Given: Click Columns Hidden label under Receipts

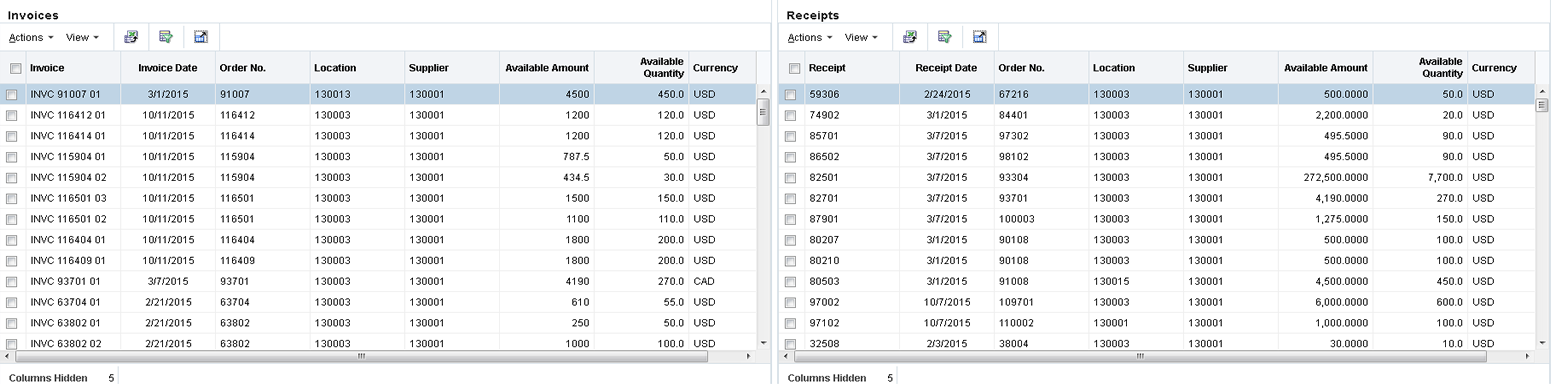Looking at the screenshot, I should click(827, 379).
